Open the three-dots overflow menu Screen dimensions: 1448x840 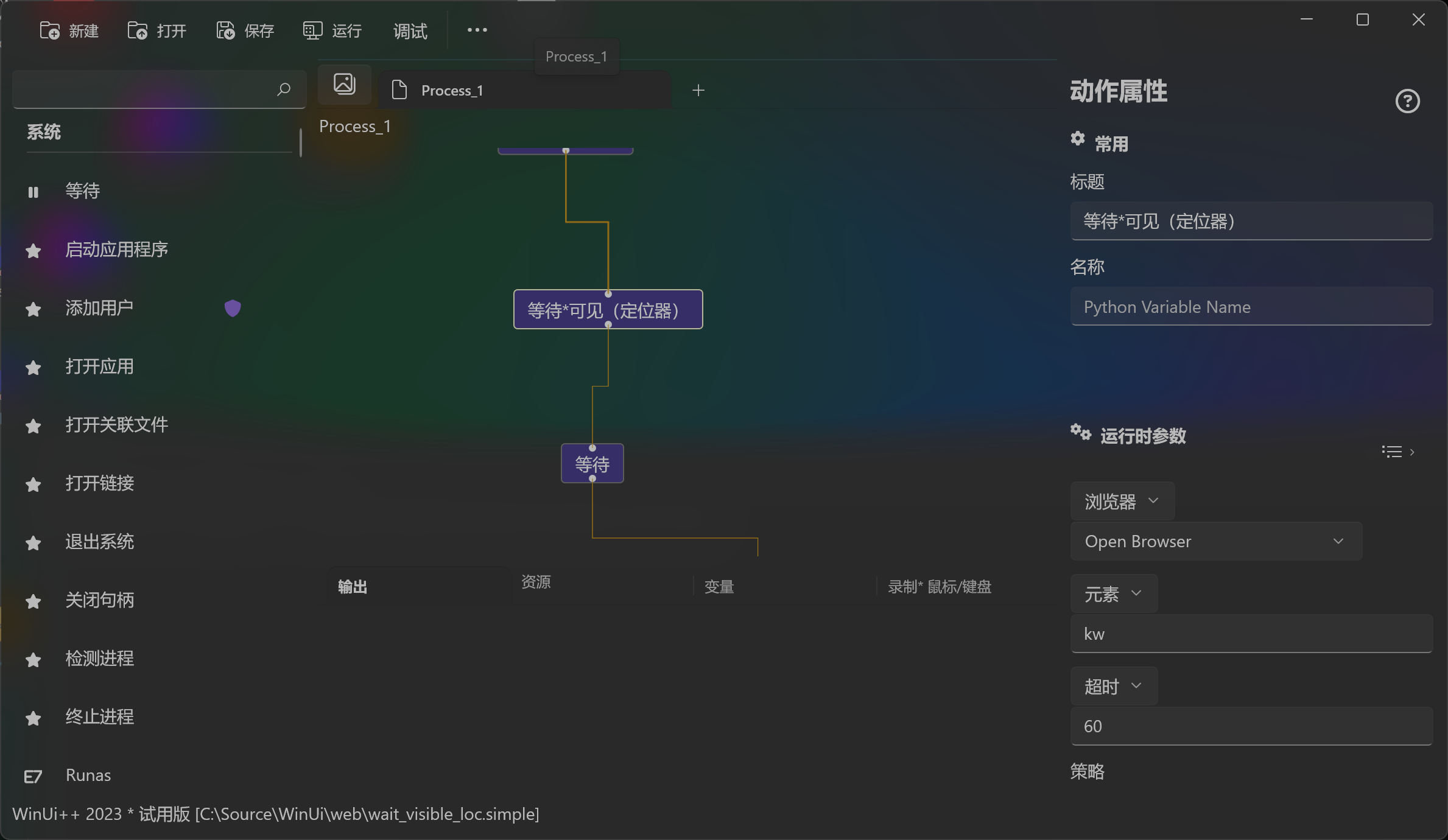click(x=477, y=30)
